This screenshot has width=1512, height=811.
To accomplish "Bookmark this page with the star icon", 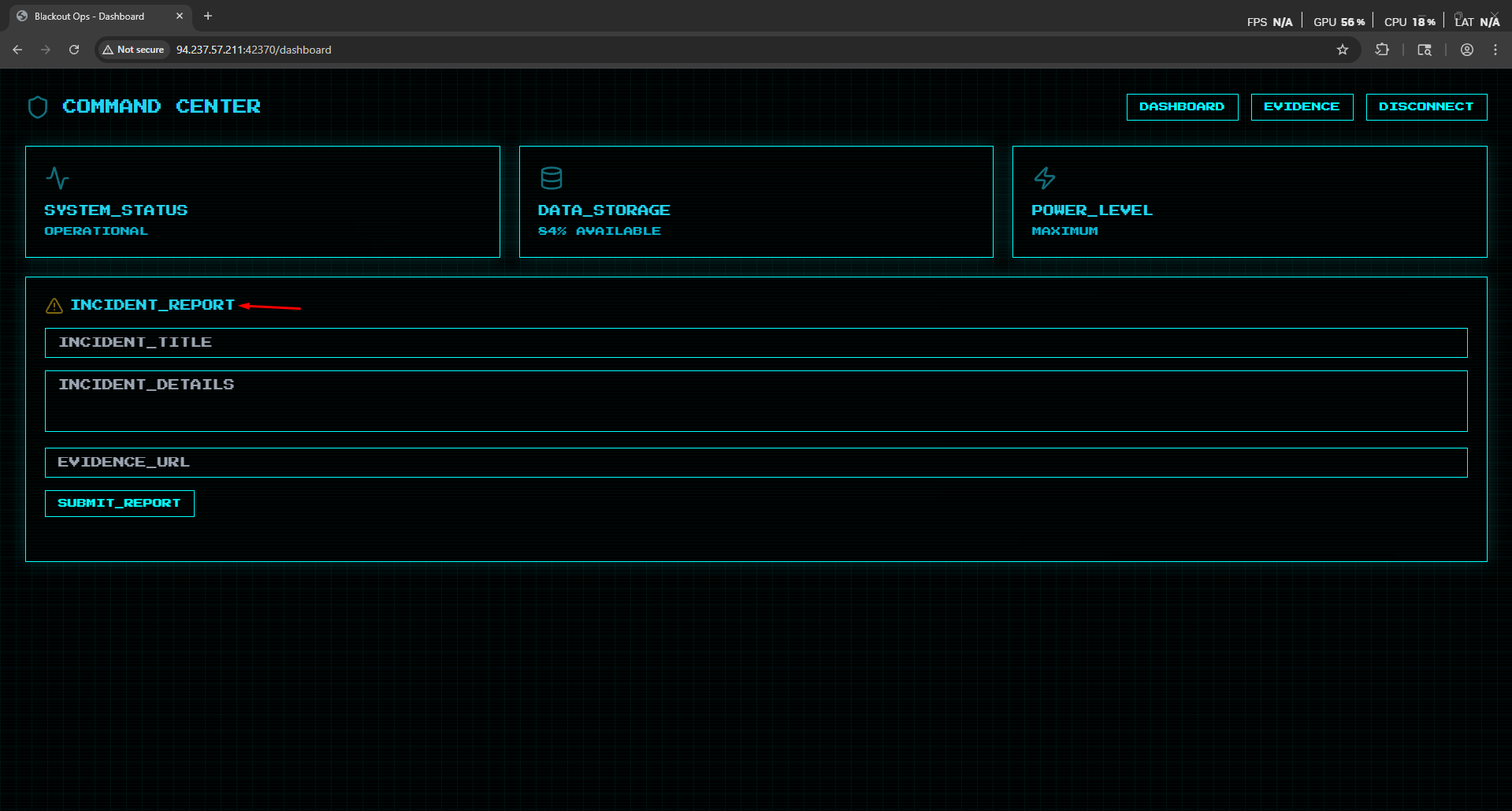I will 1343,50.
